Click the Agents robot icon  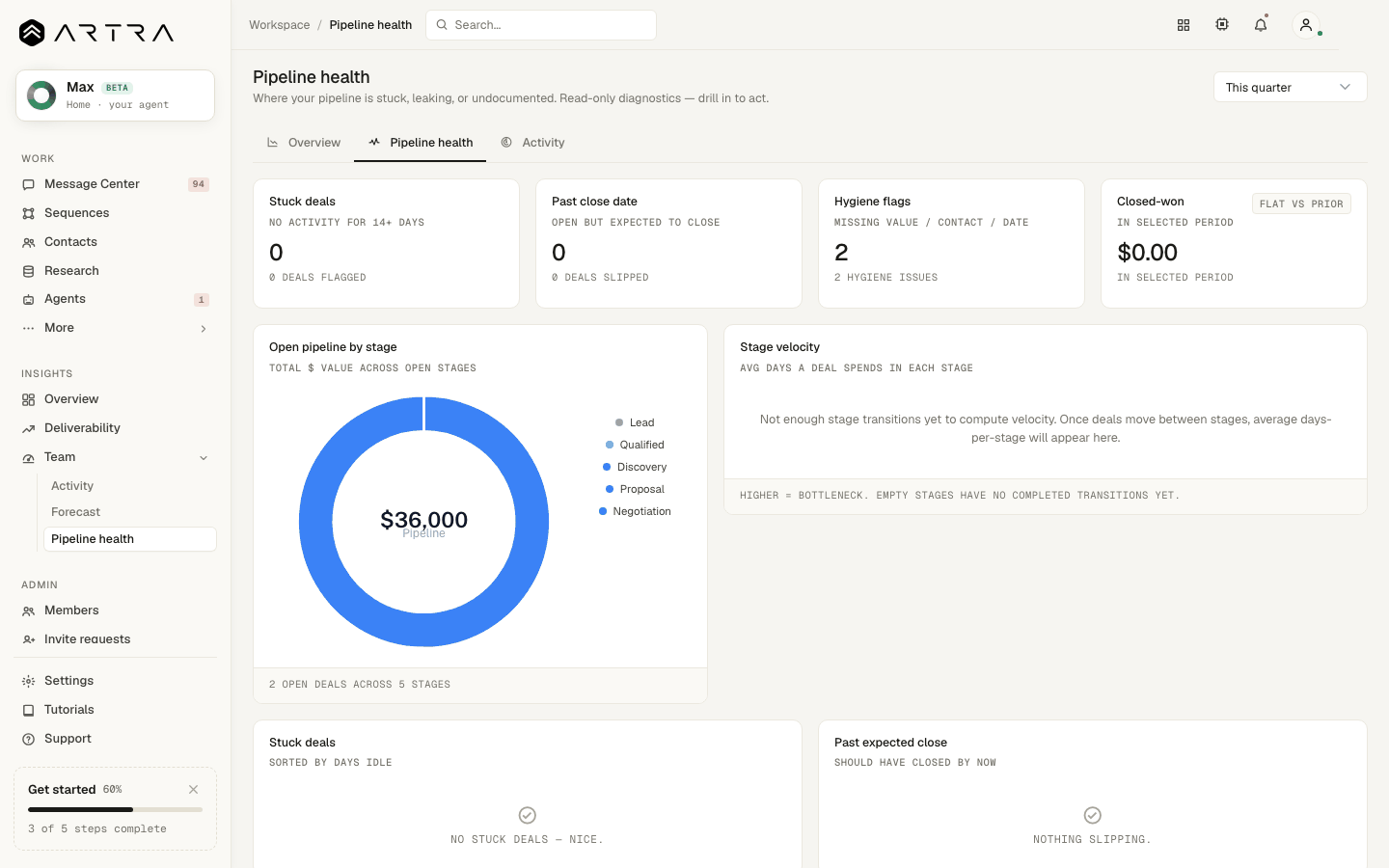pyautogui.click(x=29, y=299)
